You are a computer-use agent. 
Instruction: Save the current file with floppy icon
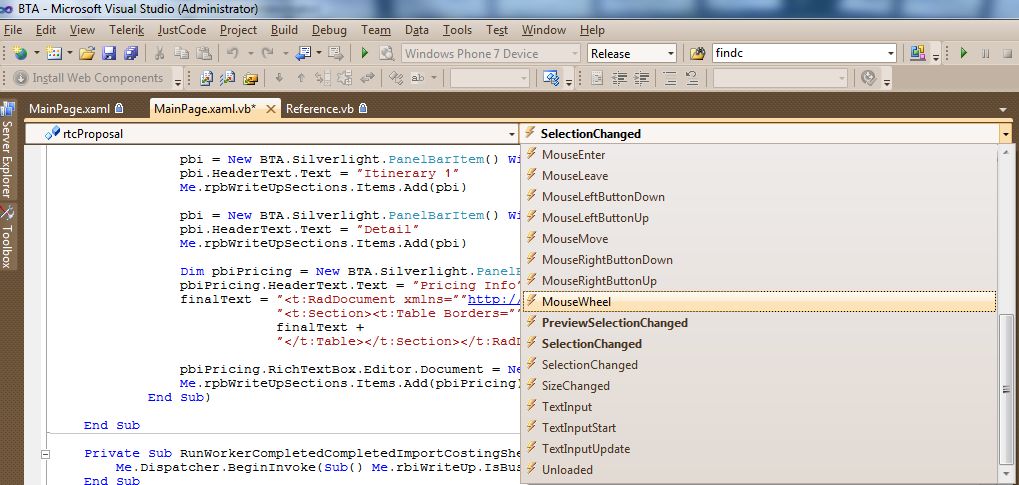(x=109, y=53)
